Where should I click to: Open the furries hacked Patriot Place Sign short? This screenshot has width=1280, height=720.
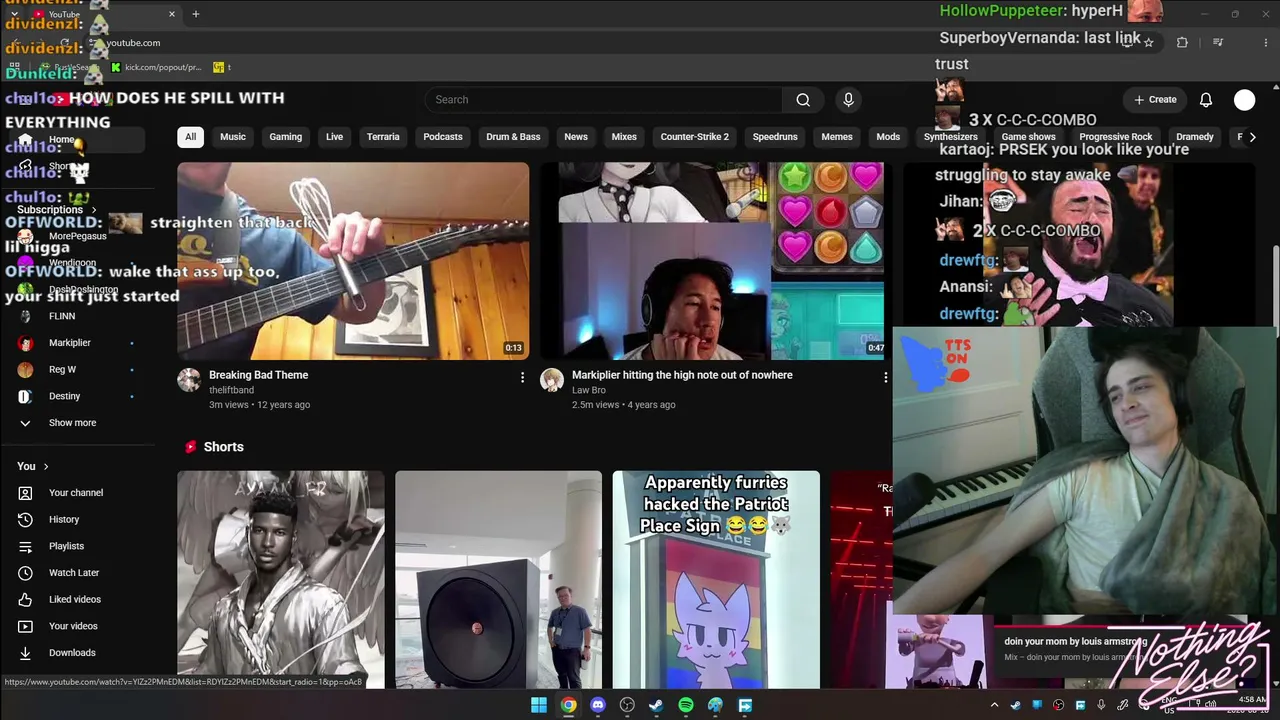[716, 580]
